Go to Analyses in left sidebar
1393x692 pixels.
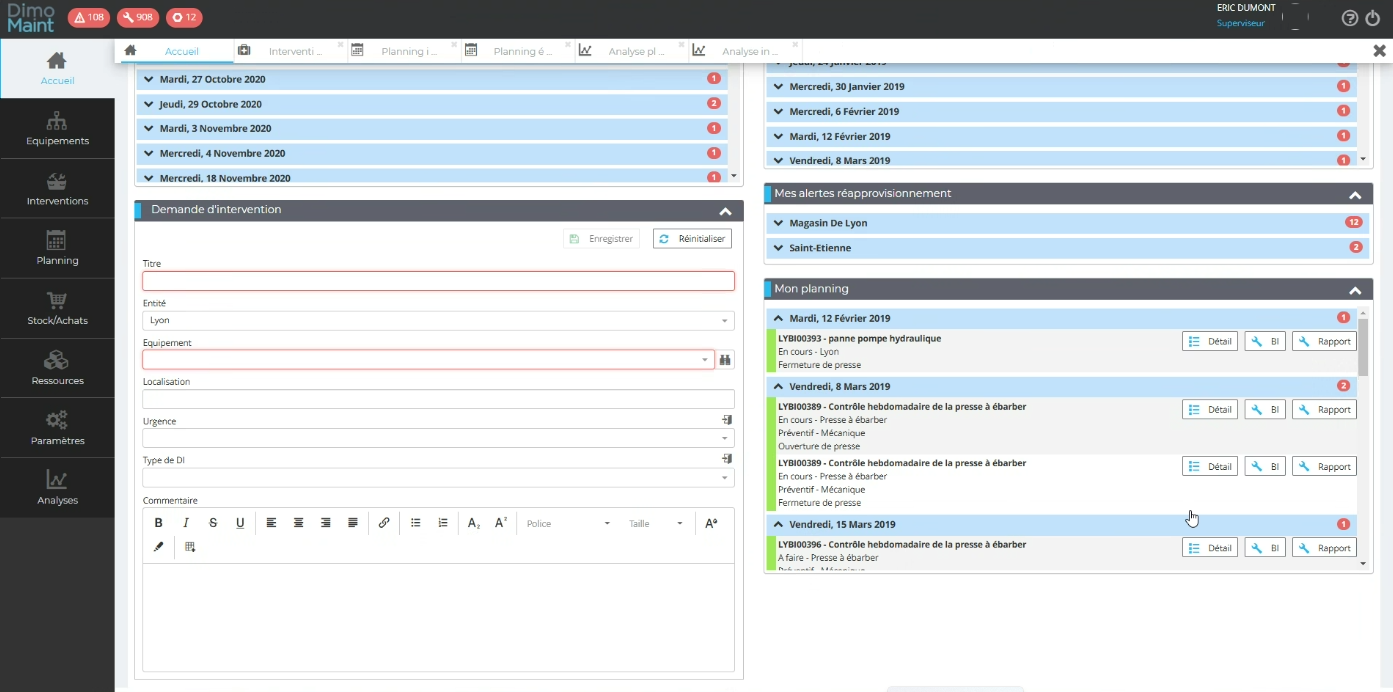57,489
